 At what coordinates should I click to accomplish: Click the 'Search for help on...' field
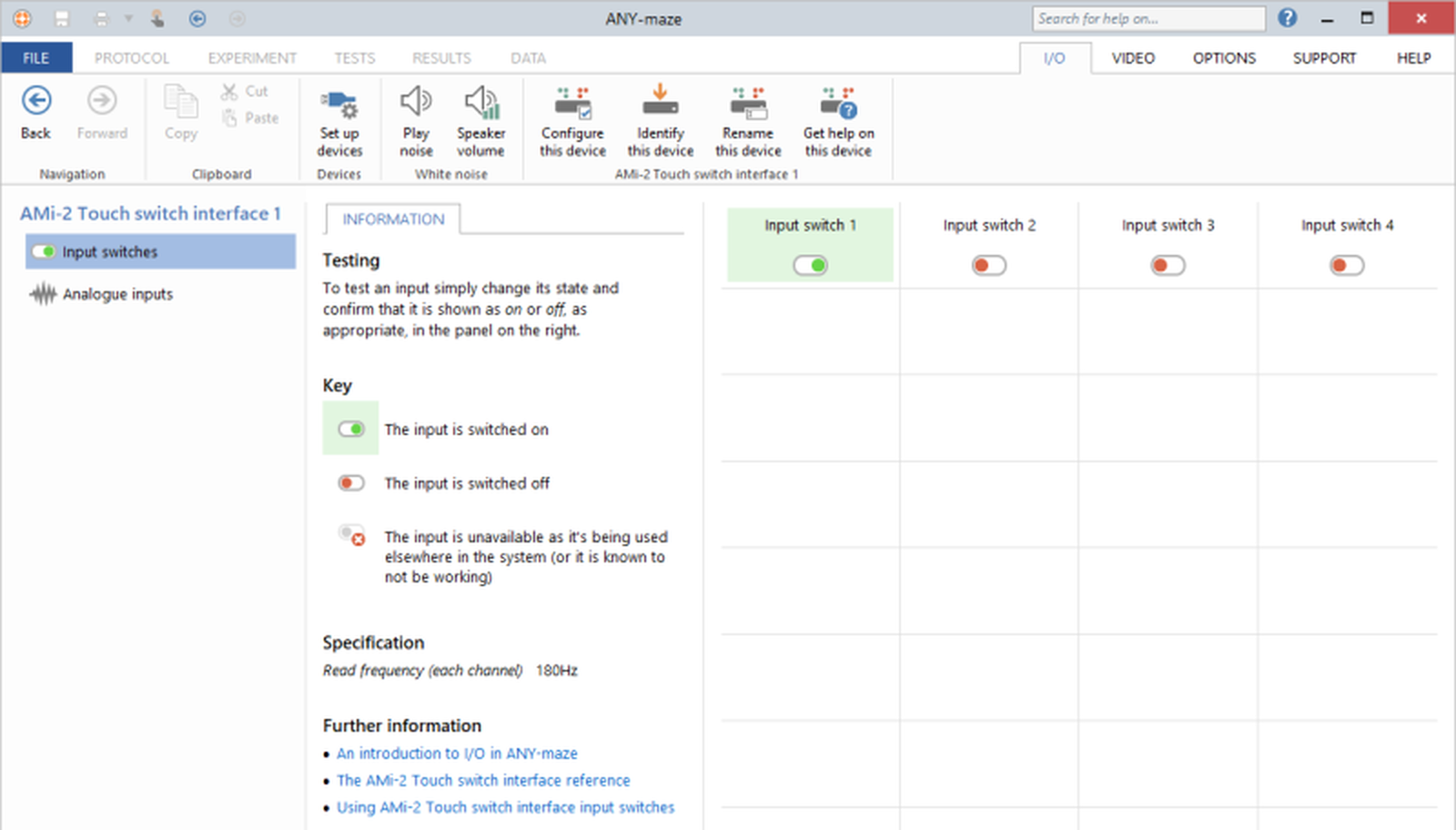1148,18
